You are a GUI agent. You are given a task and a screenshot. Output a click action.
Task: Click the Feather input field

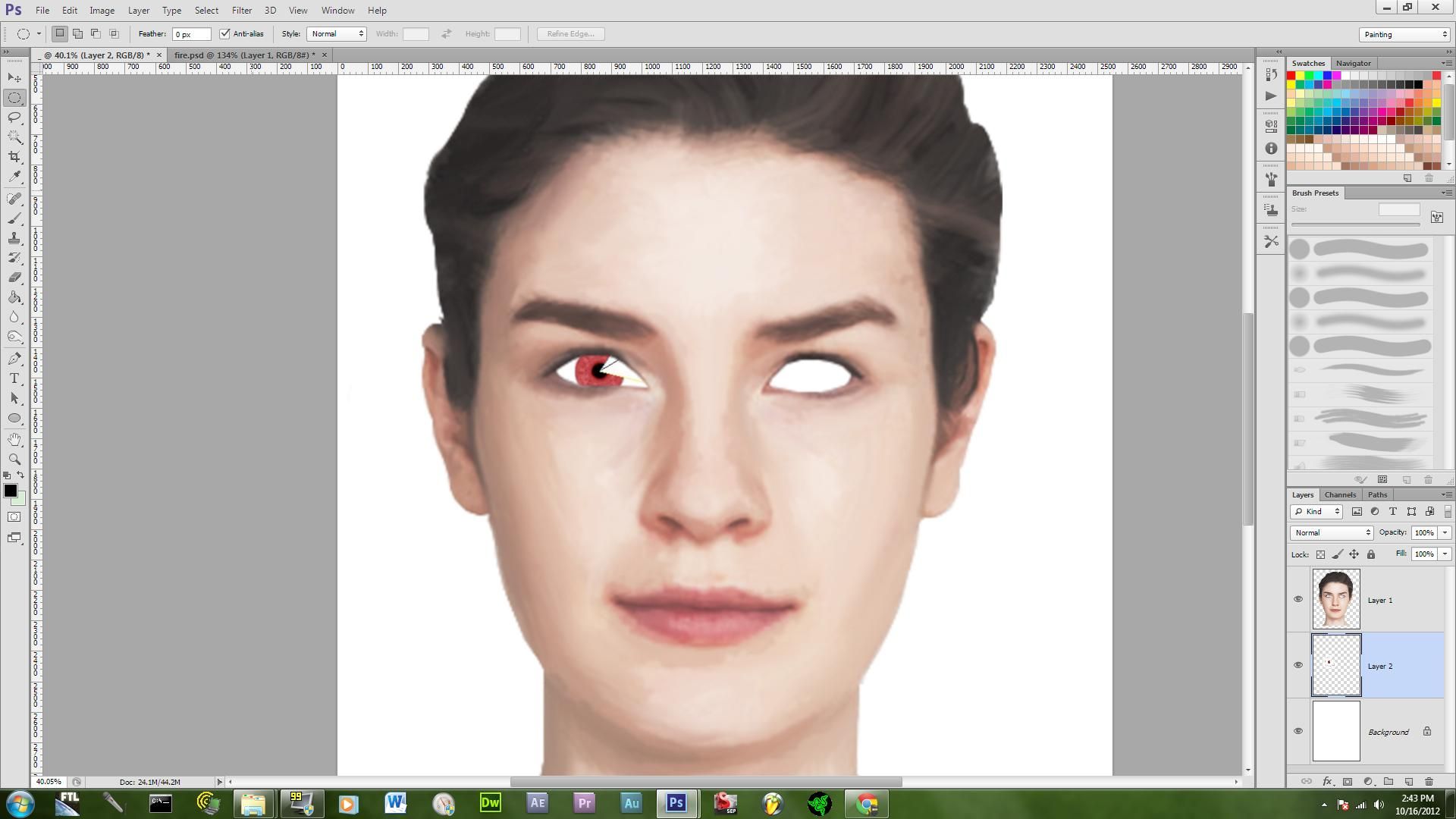pos(191,34)
